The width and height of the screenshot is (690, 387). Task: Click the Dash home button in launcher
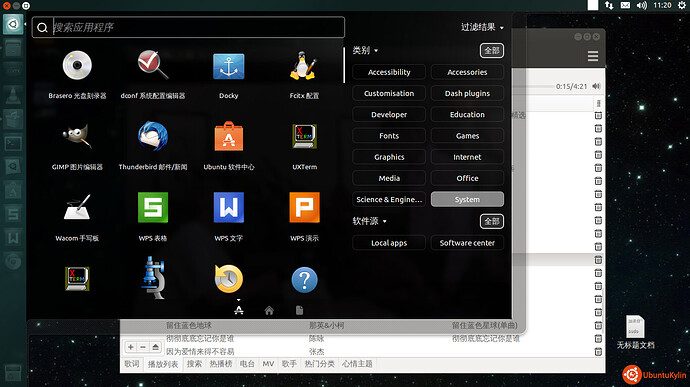pyautogui.click(x=13, y=24)
